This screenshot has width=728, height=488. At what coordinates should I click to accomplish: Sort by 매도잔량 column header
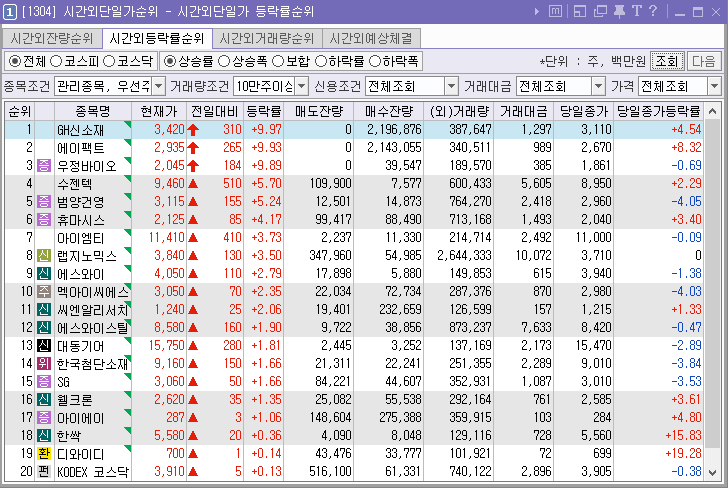(x=318, y=111)
